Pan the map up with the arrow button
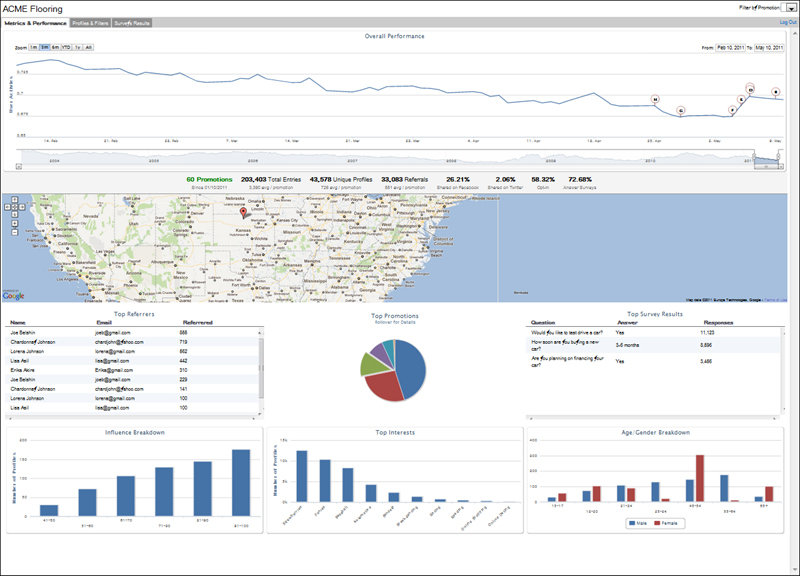Screen dimensions: 800x576 tap(14, 199)
